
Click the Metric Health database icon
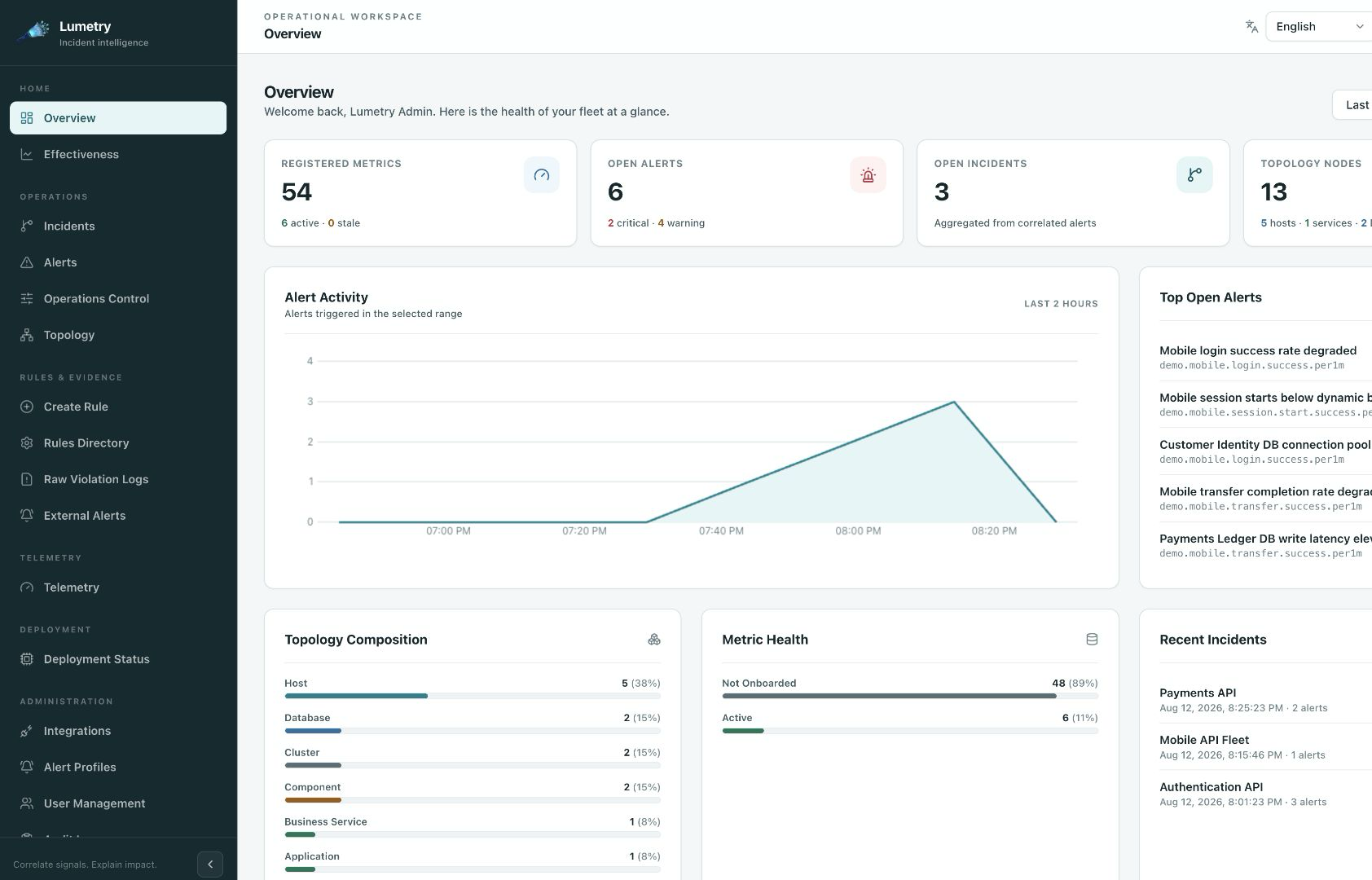tap(1092, 640)
